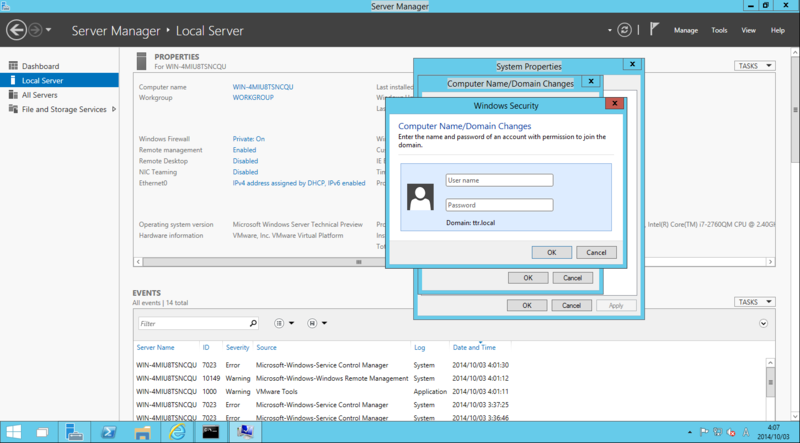Open the Manage menu

coord(686,30)
